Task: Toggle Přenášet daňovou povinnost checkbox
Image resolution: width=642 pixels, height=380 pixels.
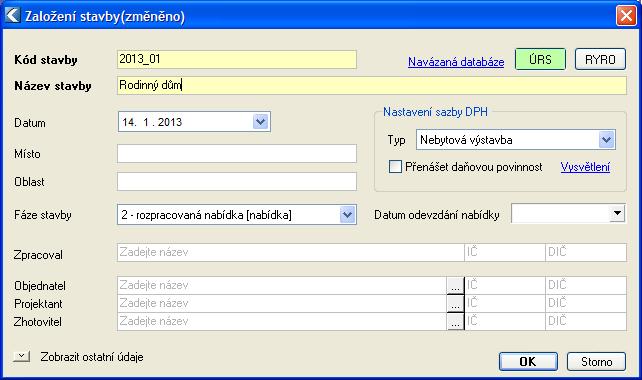Action: (x=395, y=167)
